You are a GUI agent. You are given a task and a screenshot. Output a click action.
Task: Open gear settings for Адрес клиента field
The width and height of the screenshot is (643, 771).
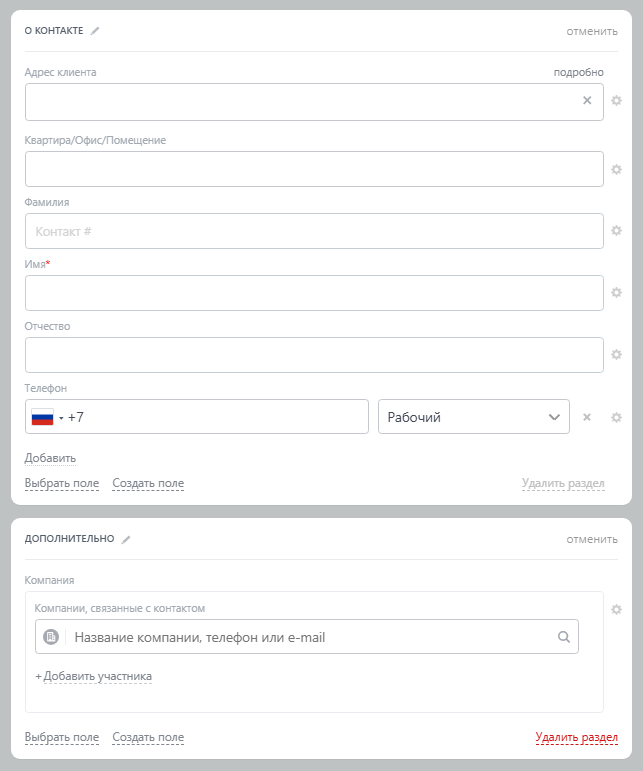click(617, 101)
